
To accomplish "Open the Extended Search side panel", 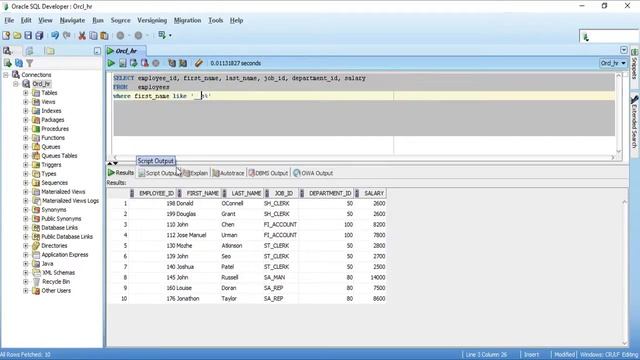I will click(x=634, y=123).
